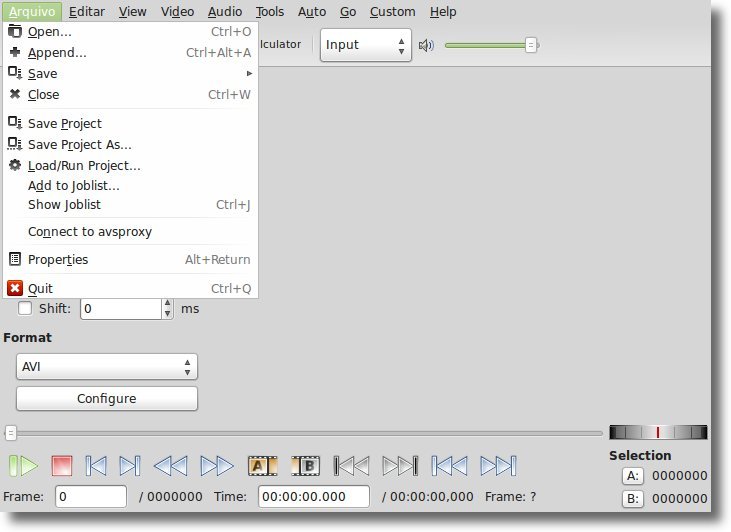Choose Add to Joblist...

[x=131, y=185]
